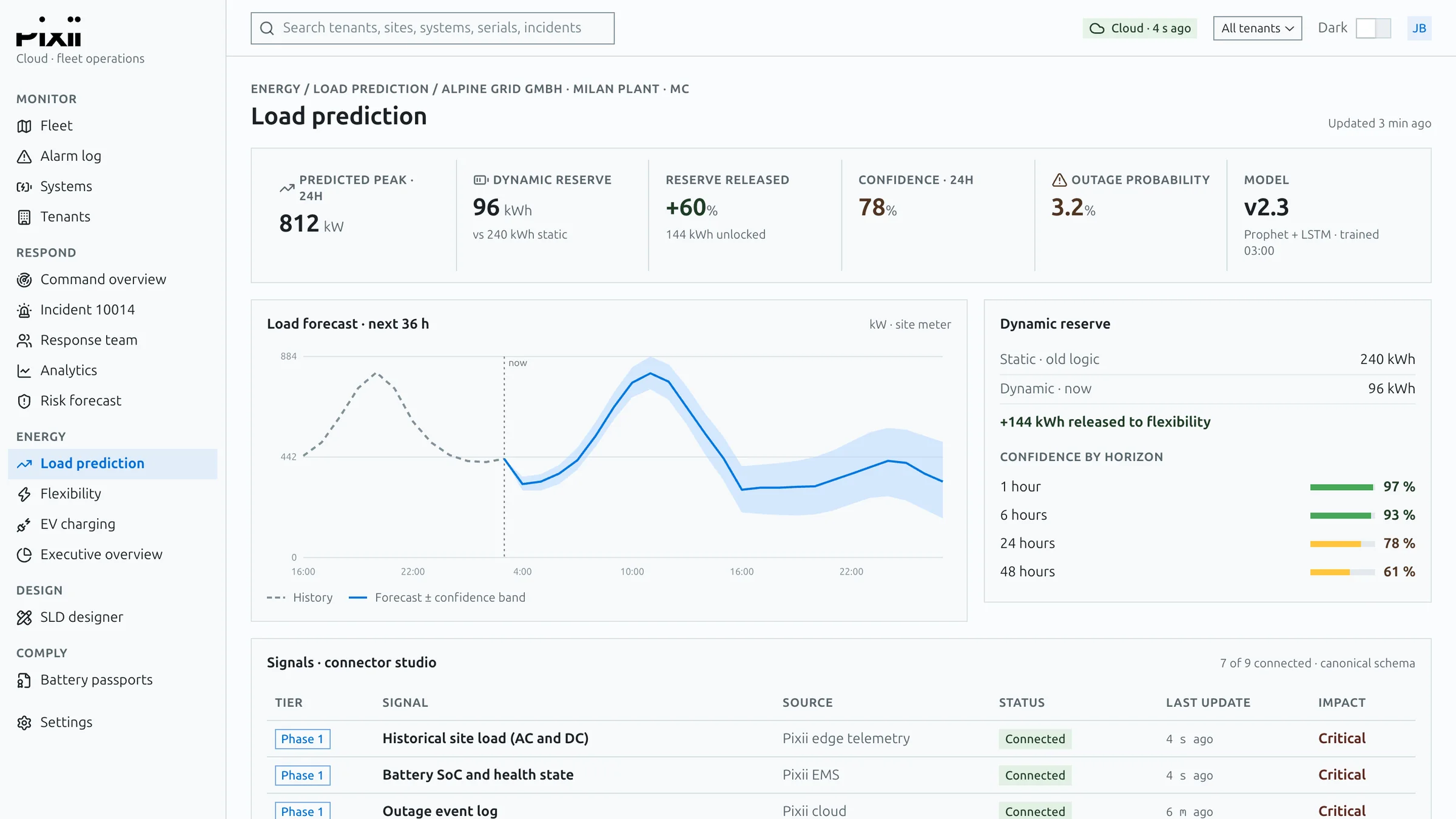Open Flexibility lightning icon
This screenshot has width=1456, height=819.
[x=24, y=494]
